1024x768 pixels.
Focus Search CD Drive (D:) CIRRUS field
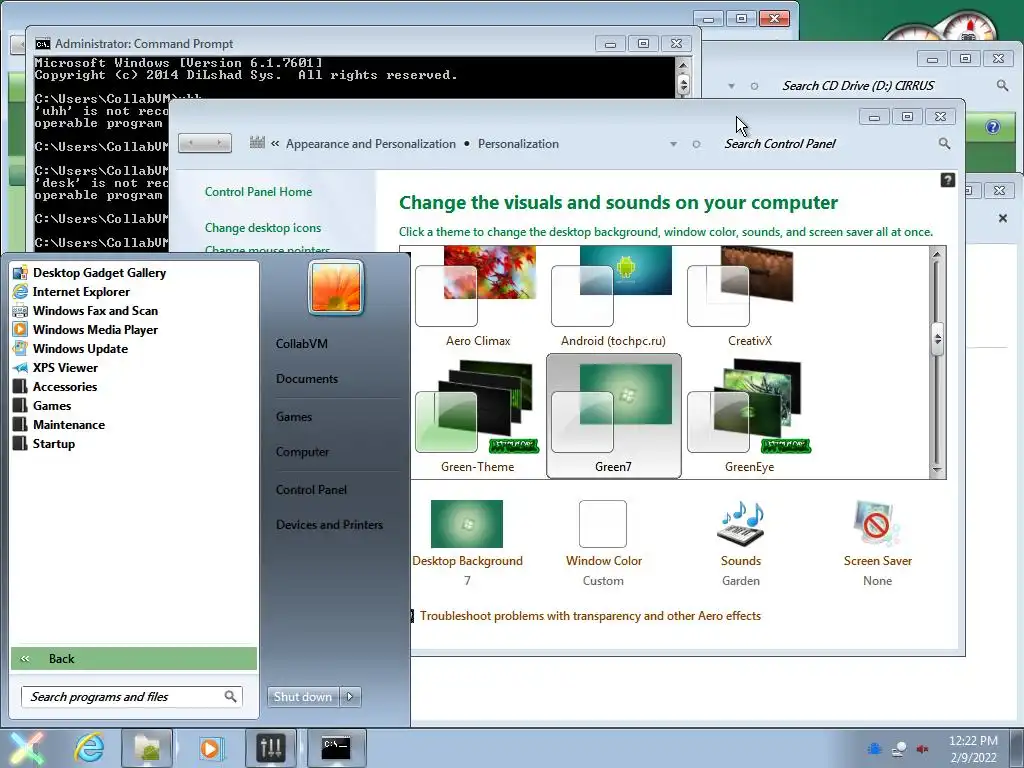tap(882, 86)
